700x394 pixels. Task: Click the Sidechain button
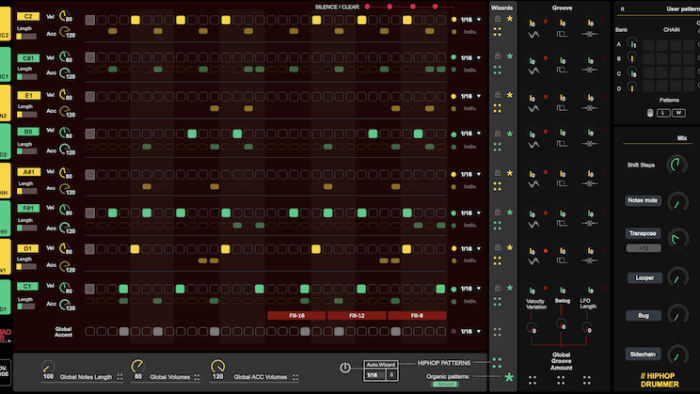[x=642, y=354]
